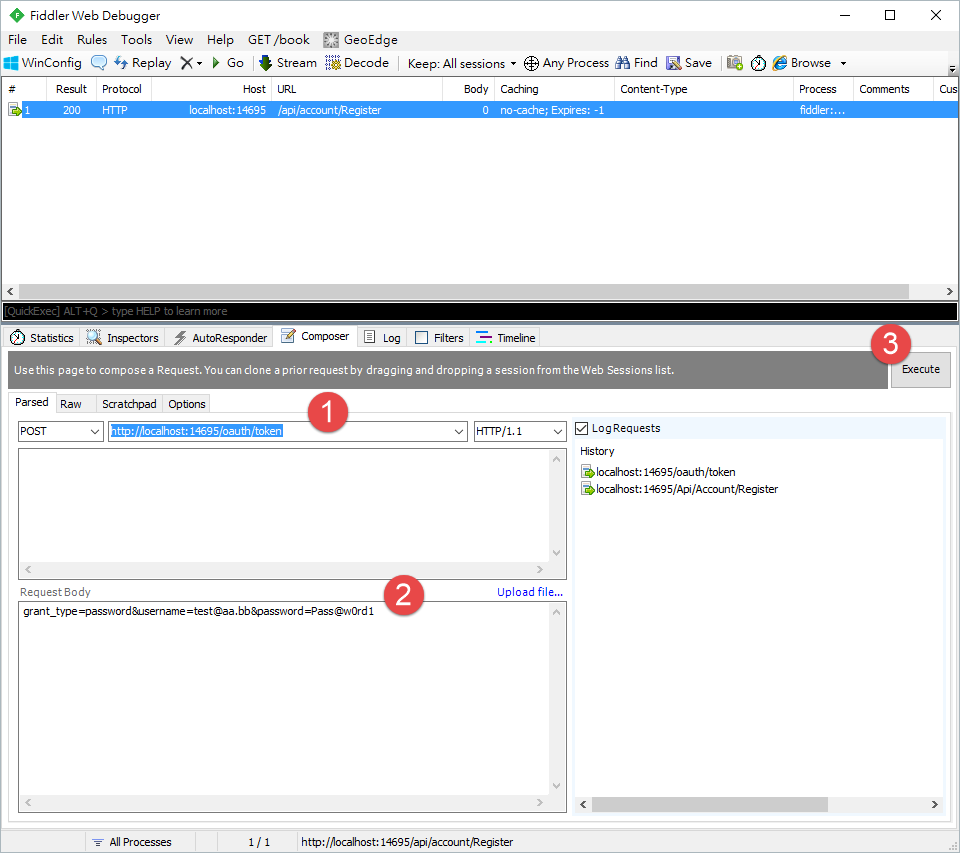
Task: Toggle streaming mode with Stream button
Action: point(287,62)
